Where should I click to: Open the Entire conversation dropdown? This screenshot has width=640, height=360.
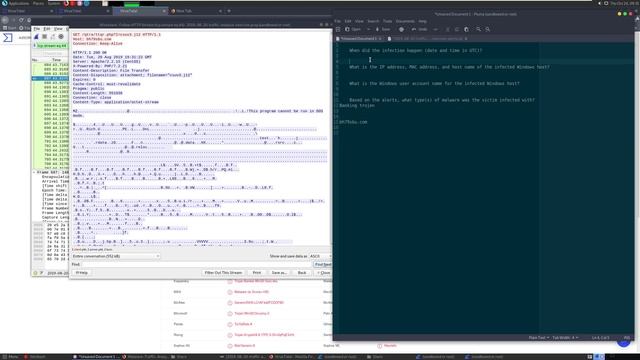[116, 256]
